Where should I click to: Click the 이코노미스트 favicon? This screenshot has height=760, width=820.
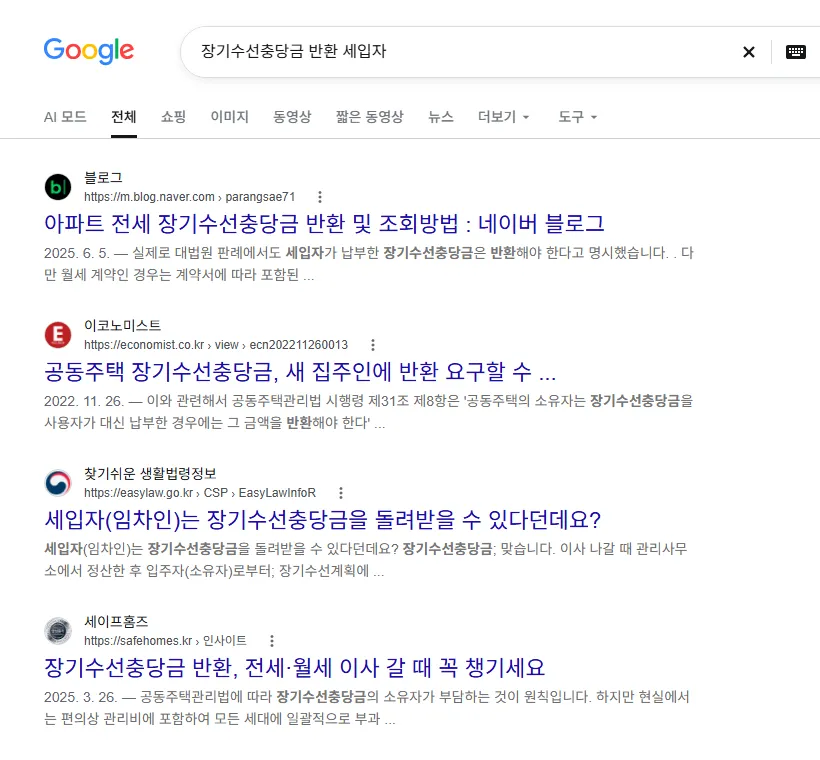coord(58,335)
